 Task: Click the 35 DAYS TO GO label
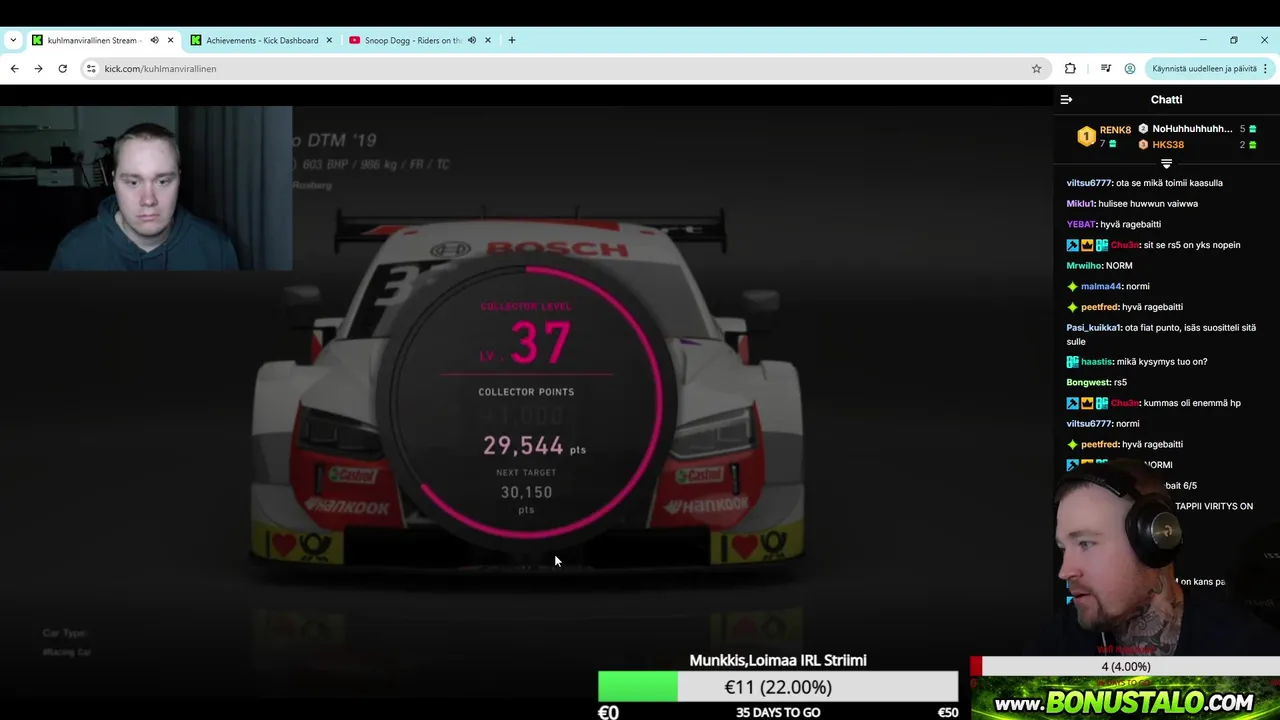coord(778,713)
